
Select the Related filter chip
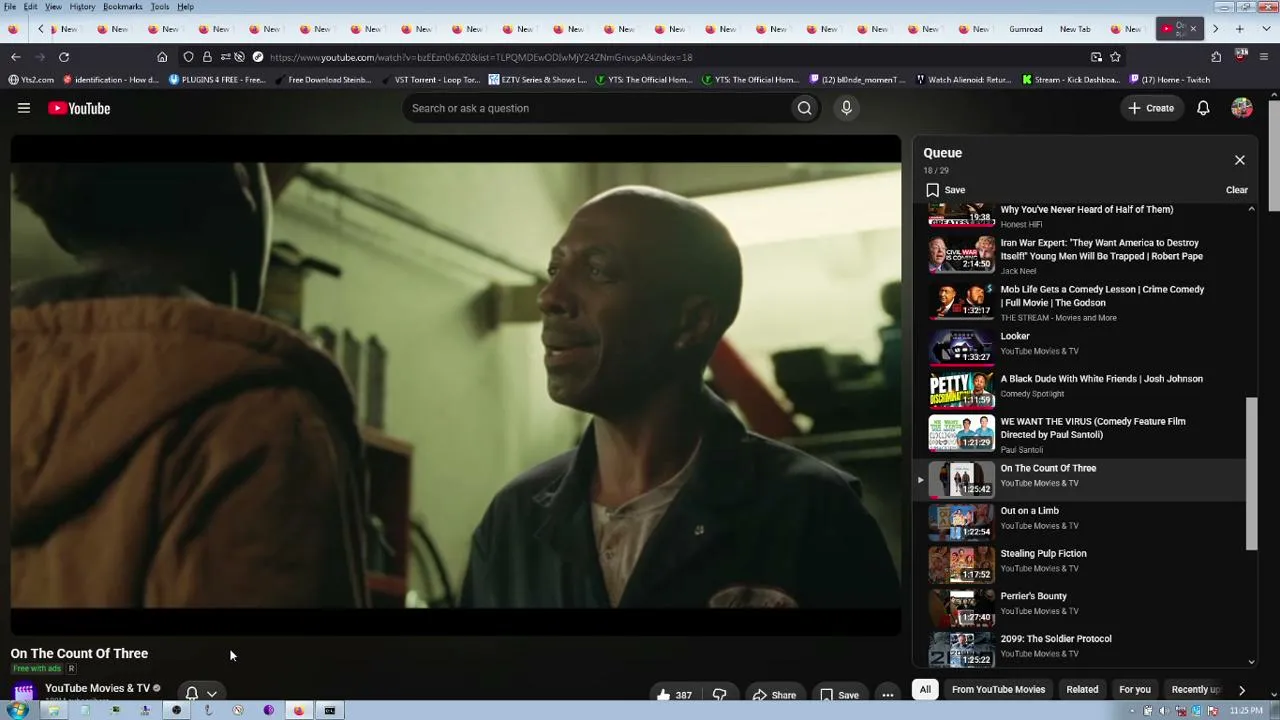pos(1082,689)
